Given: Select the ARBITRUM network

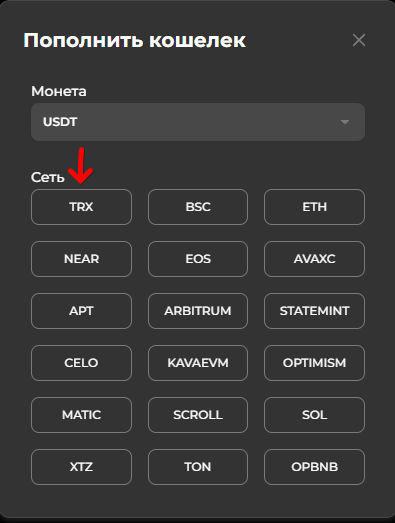Looking at the screenshot, I should click(198, 311).
